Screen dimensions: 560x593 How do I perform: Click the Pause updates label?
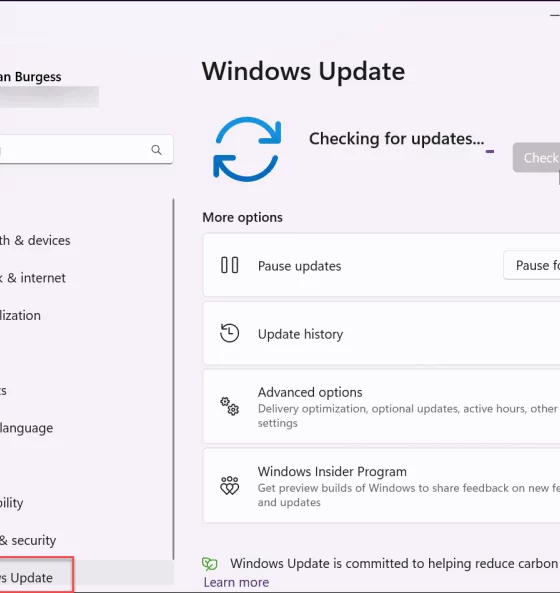pyautogui.click(x=299, y=266)
